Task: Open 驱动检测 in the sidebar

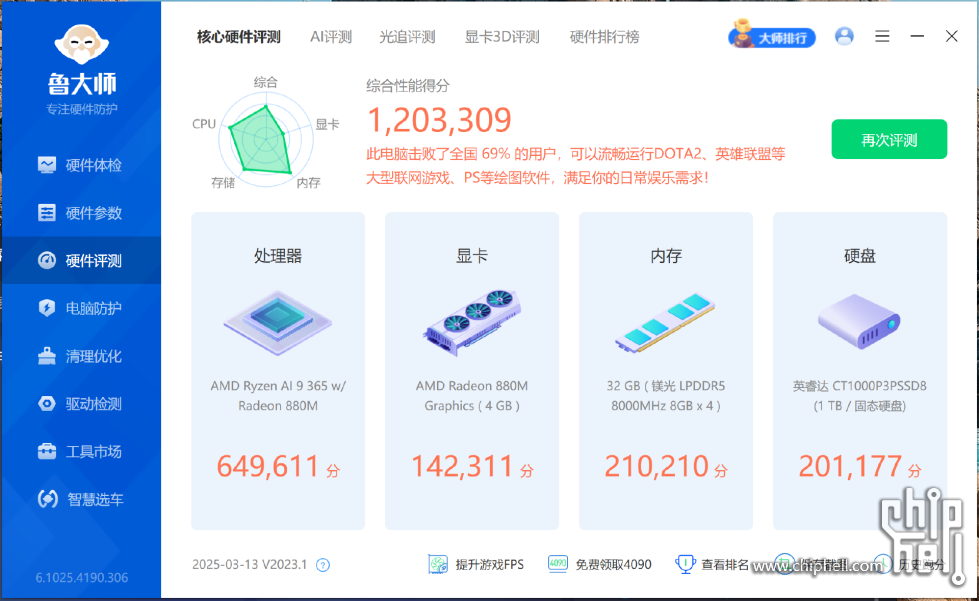Action: click(x=81, y=404)
